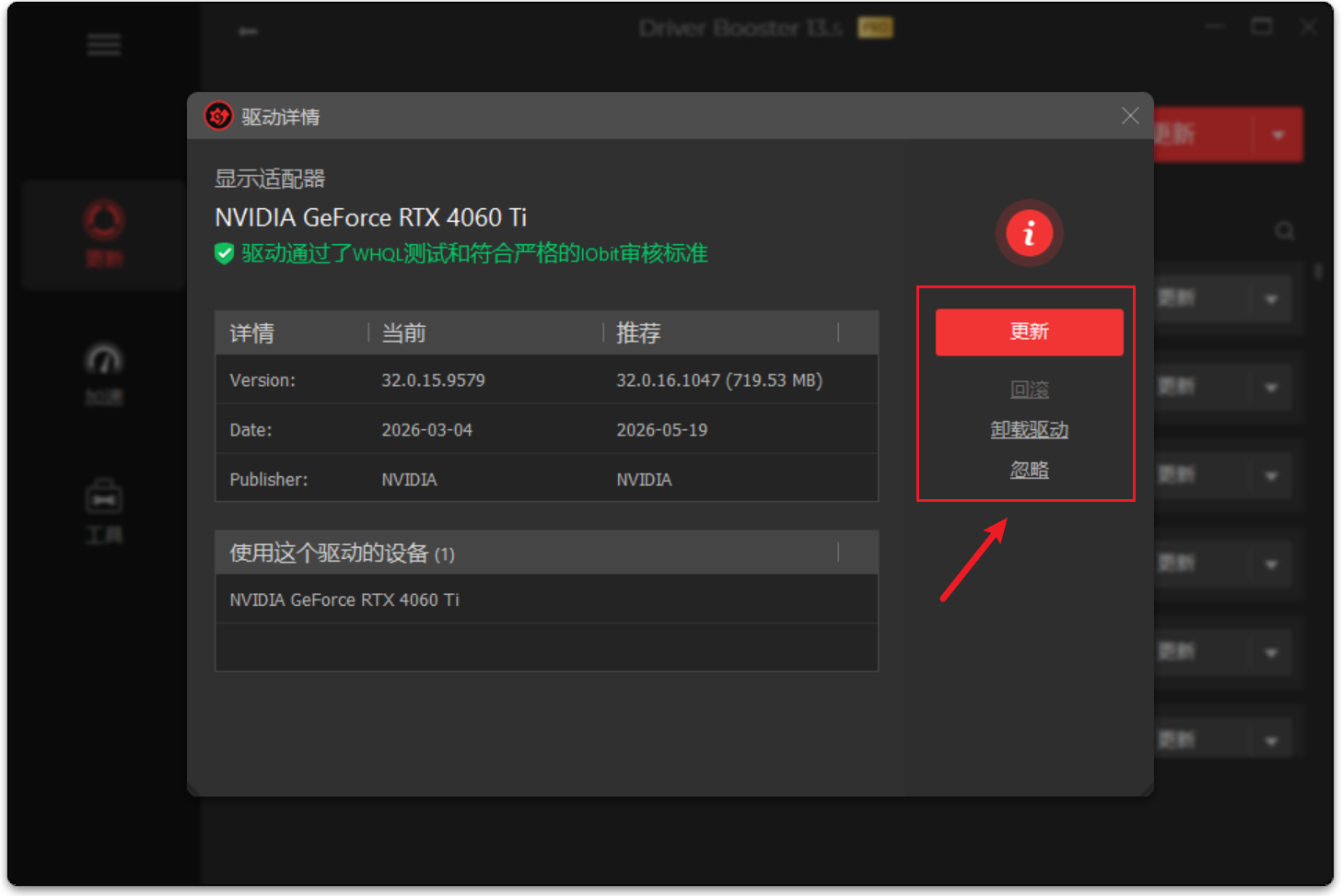Click the 显示适配器 category label
The width and height of the screenshot is (1341, 896).
click(270, 179)
